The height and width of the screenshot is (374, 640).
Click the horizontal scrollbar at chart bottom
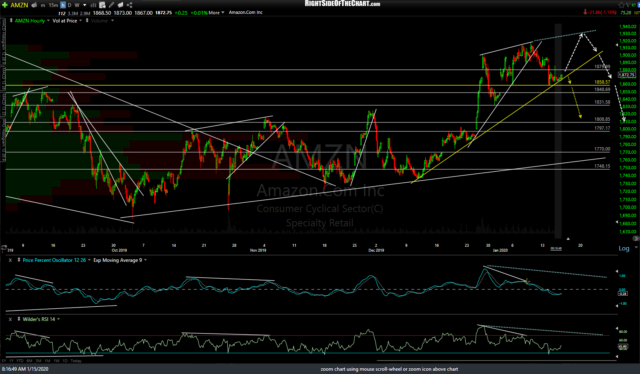click(x=496, y=361)
